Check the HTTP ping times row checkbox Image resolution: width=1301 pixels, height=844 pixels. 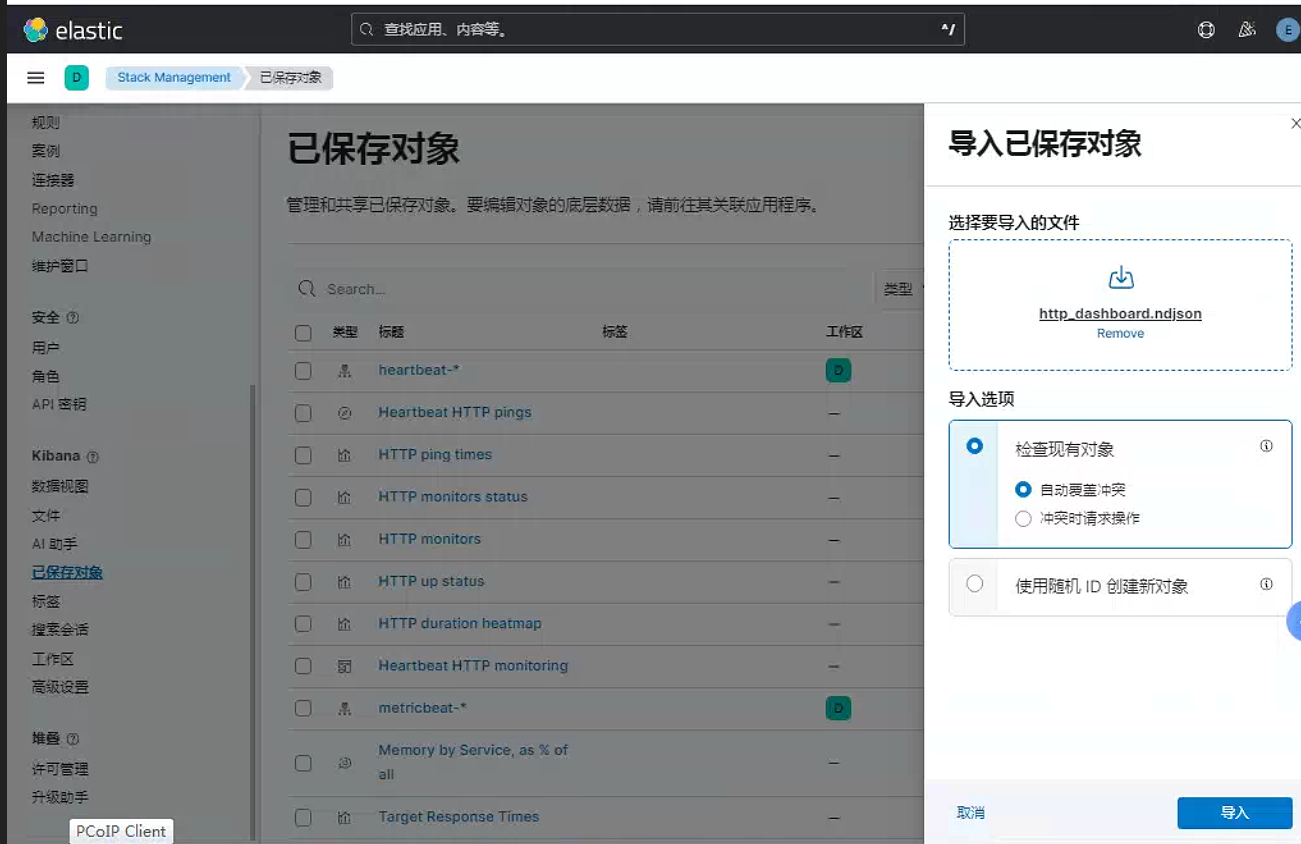coord(303,456)
